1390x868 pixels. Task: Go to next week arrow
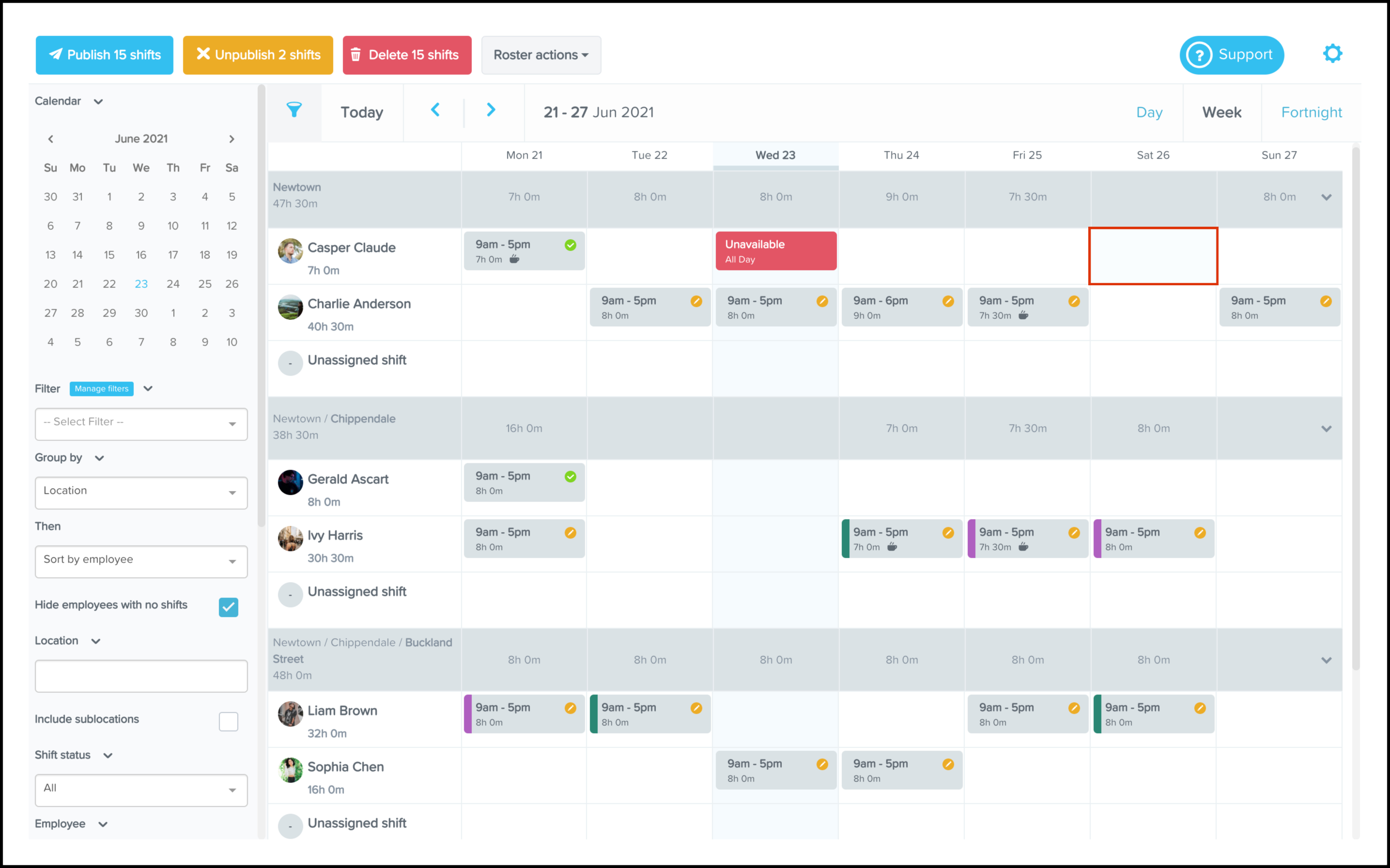(x=491, y=110)
